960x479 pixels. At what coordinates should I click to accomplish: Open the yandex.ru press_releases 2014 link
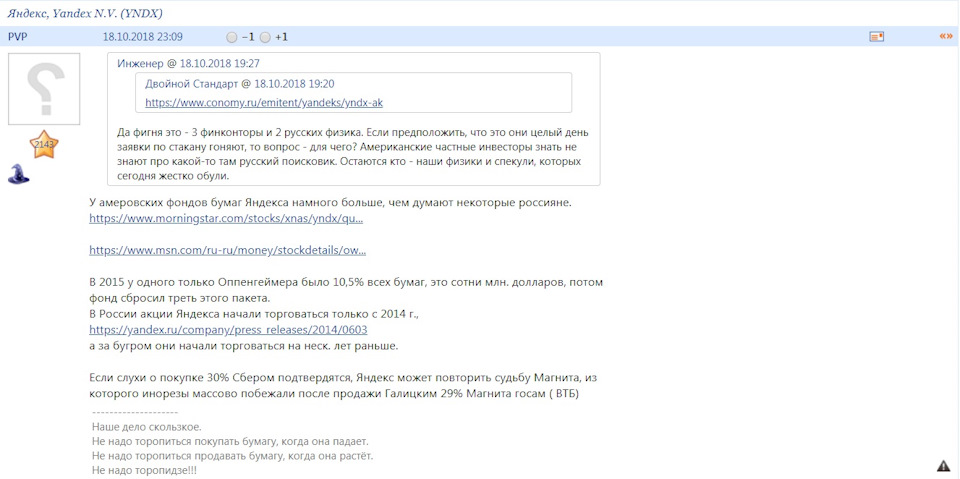pos(228,330)
